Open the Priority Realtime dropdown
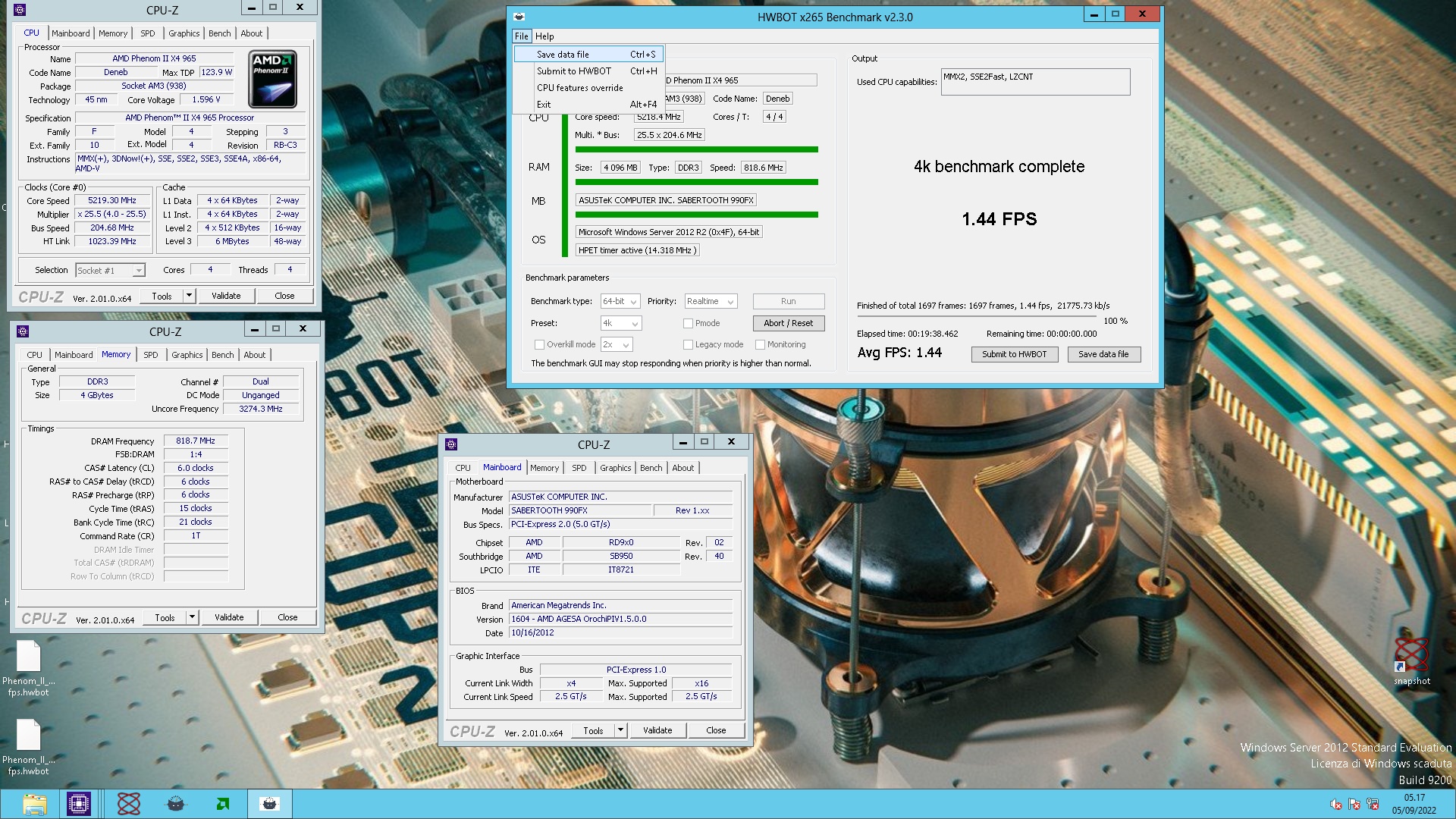Screen dimensions: 1456x819 [711, 301]
